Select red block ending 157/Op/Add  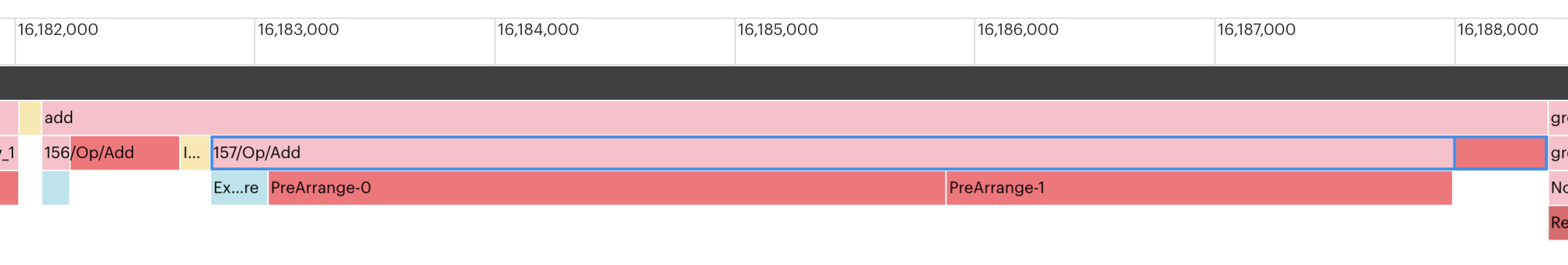click(x=1500, y=153)
